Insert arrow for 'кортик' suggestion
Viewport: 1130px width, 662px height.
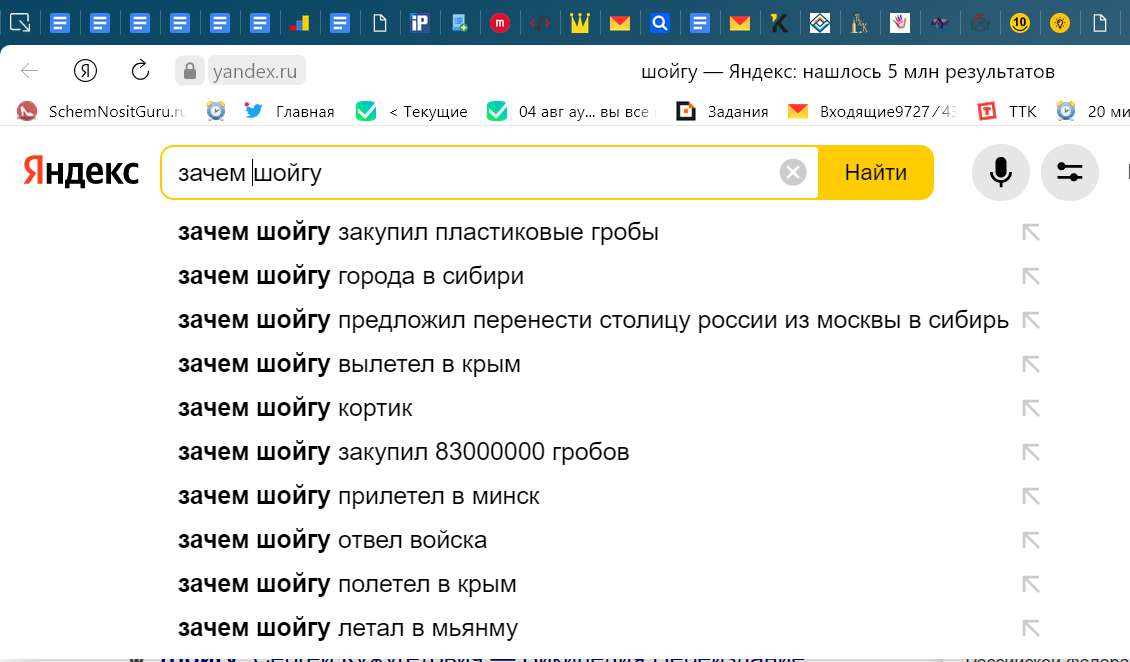pyautogui.click(x=1031, y=408)
